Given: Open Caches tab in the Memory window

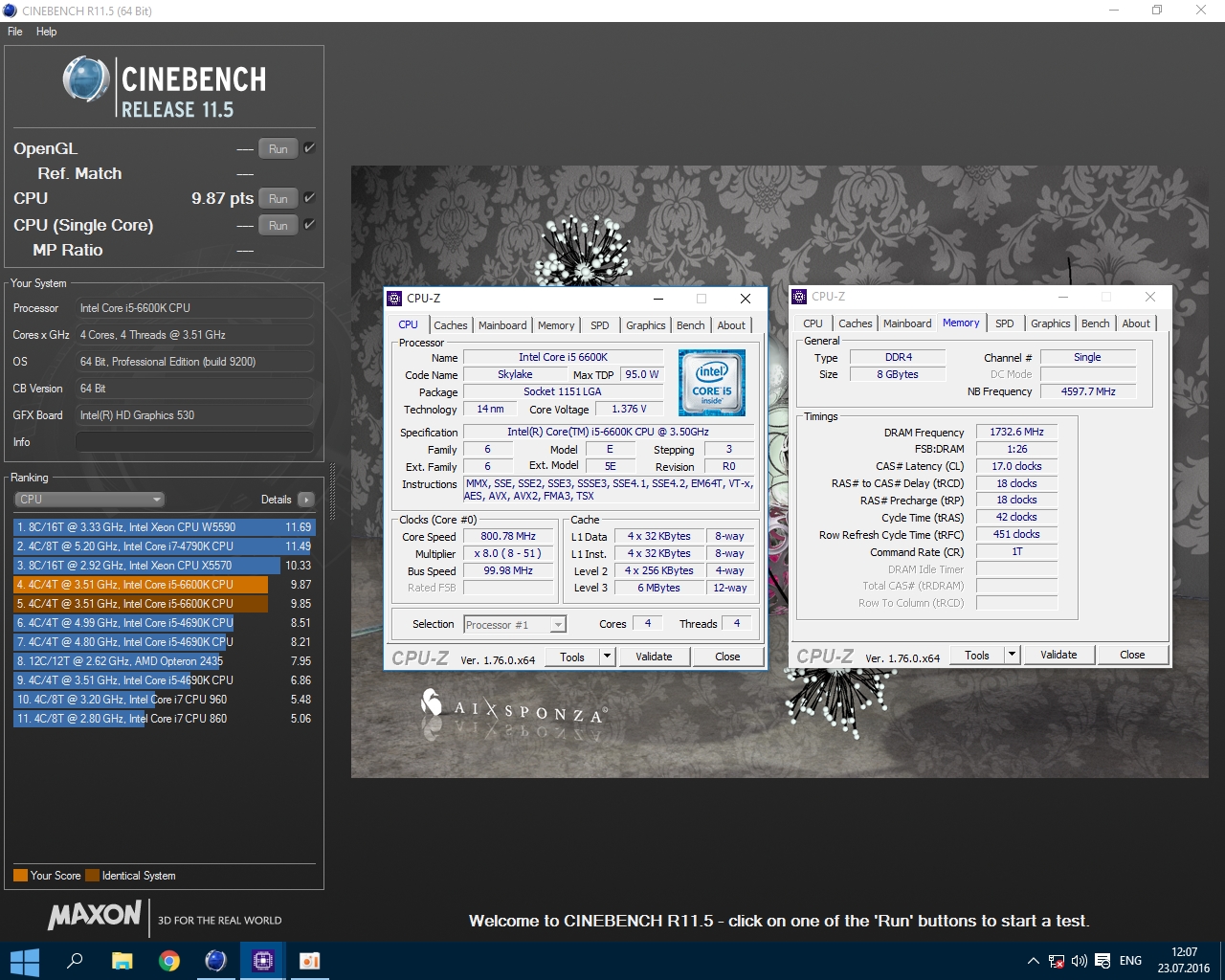Looking at the screenshot, I should click(855, 323).
